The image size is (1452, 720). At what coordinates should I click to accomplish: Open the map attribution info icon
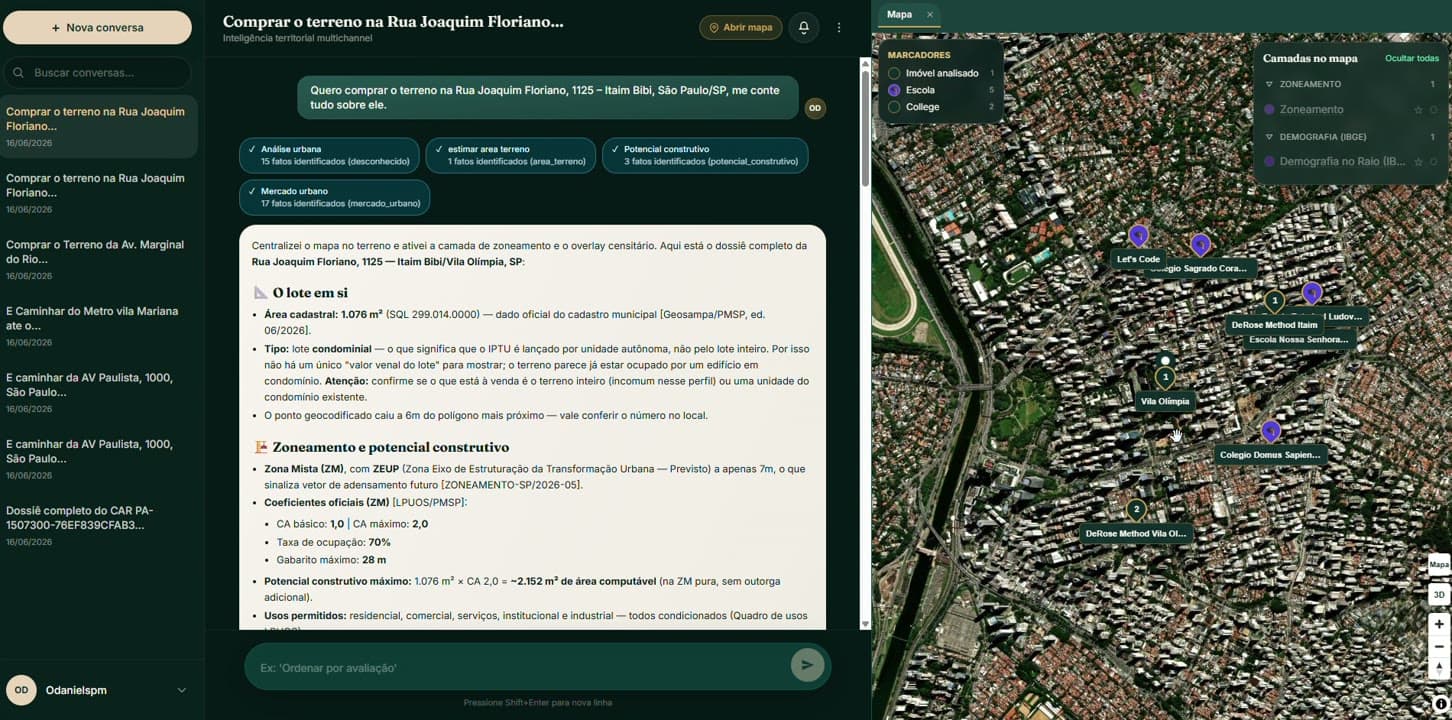(1441, 704)
